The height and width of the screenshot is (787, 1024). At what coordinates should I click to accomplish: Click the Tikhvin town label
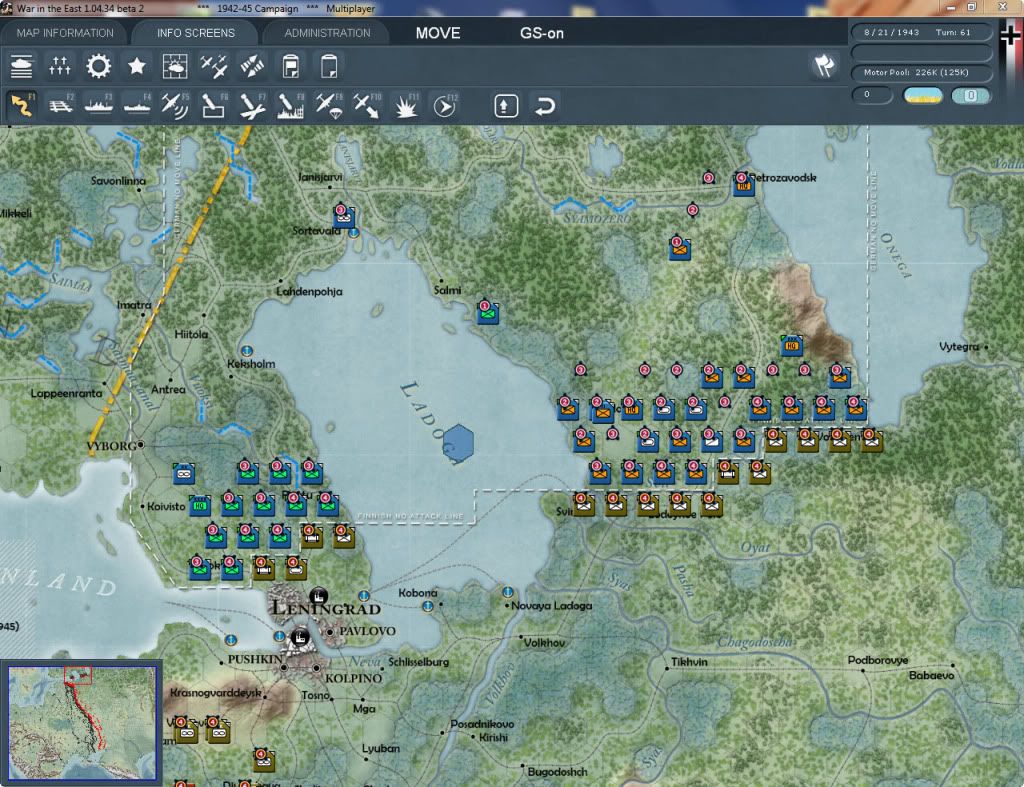pyautogui.click(x=689, y=662)
